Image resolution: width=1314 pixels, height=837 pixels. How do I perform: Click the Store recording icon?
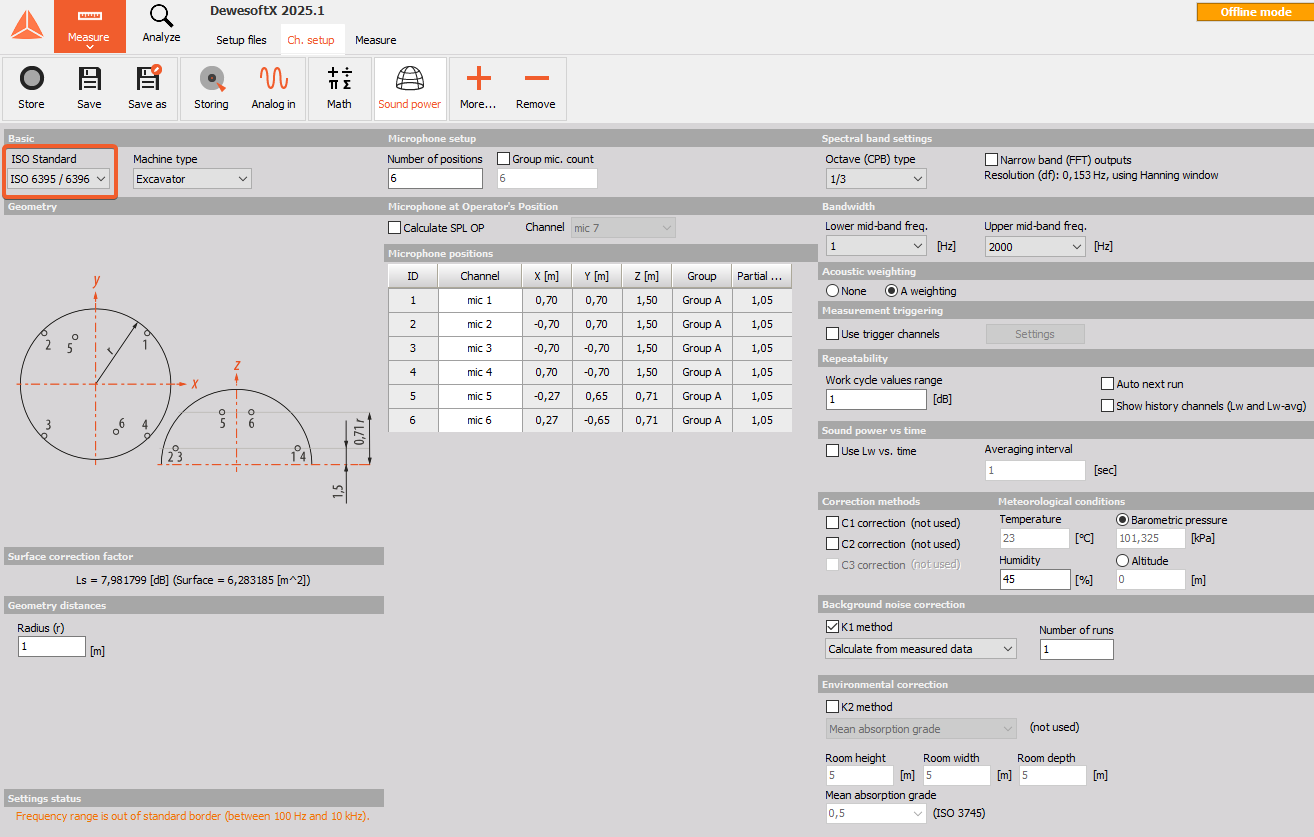pyautogui.click(x=31, y=89)
